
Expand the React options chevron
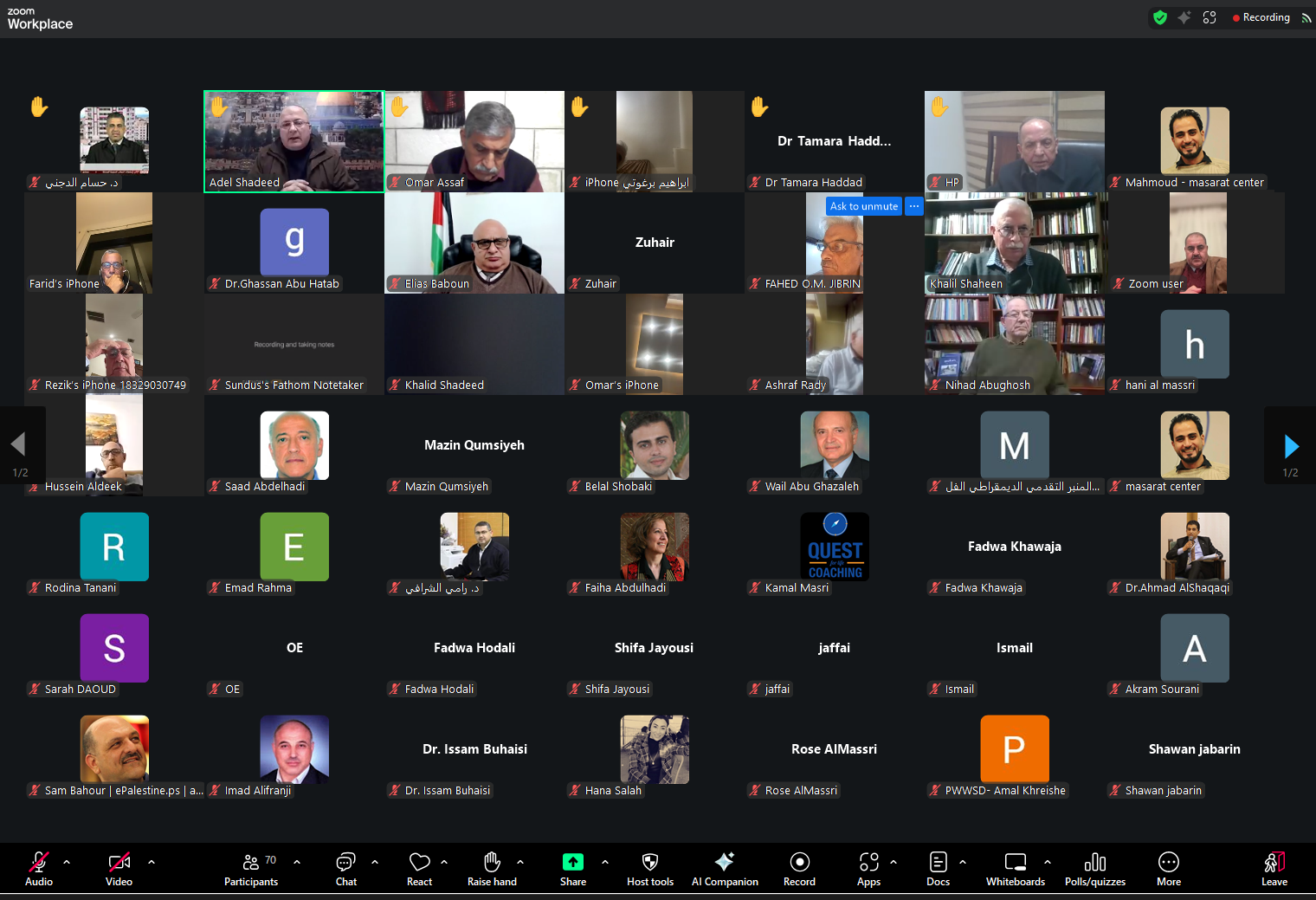[444, 862]
